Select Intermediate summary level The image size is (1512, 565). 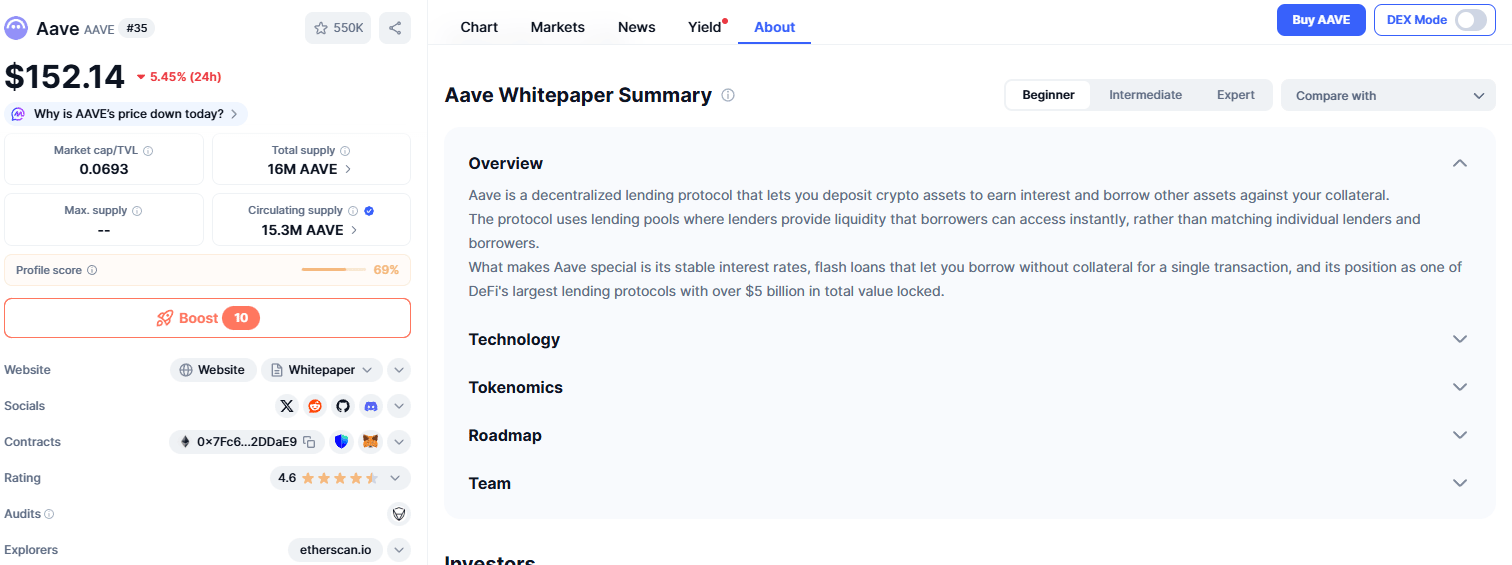coord(1145,95)
